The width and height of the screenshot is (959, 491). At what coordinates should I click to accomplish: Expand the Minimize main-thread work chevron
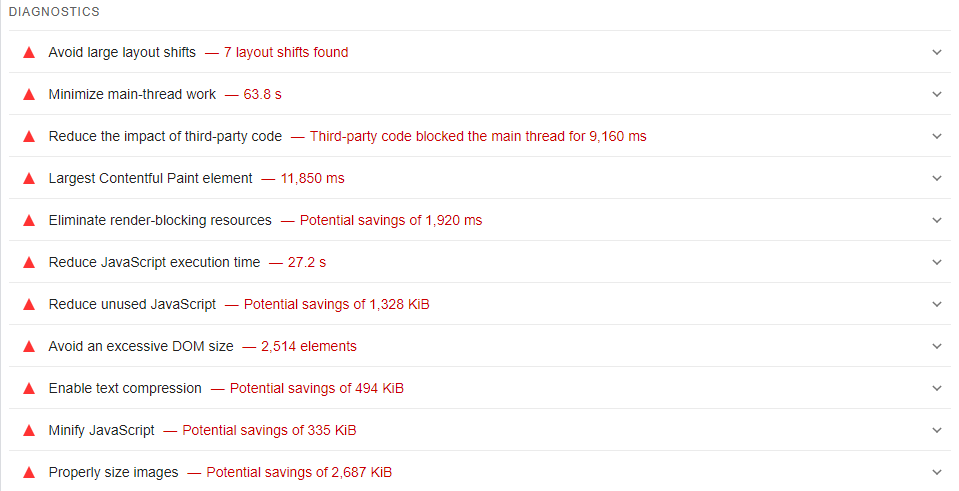pos(937,94)
